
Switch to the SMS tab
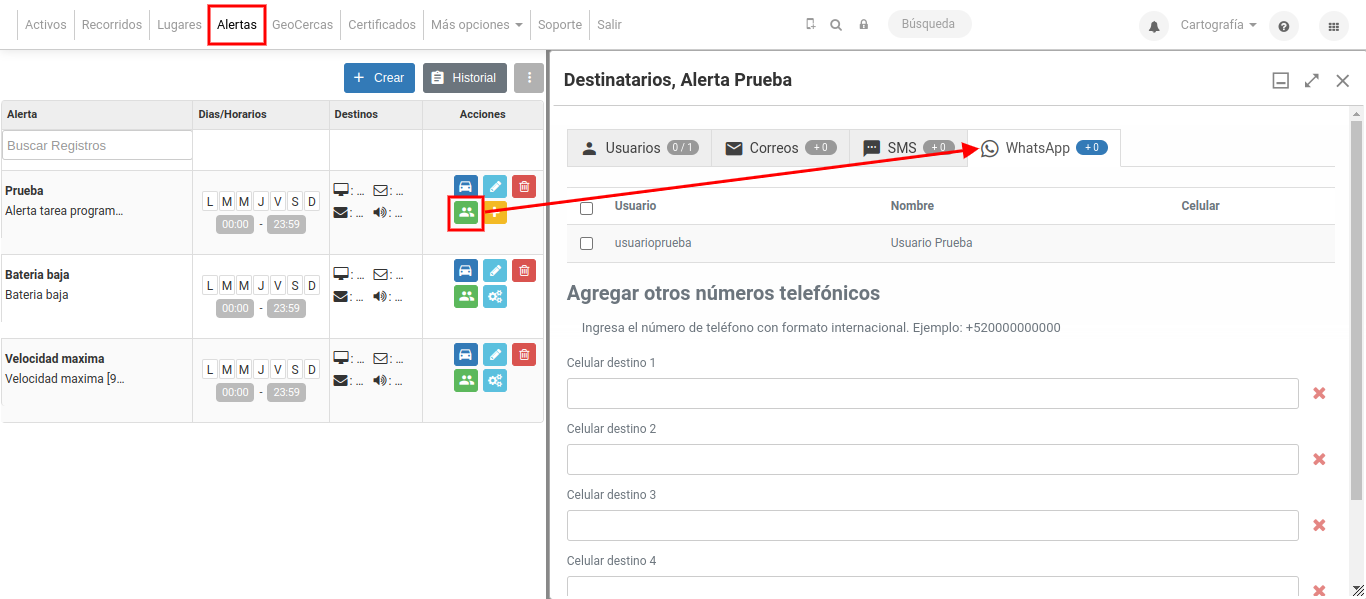click(908, 148)
